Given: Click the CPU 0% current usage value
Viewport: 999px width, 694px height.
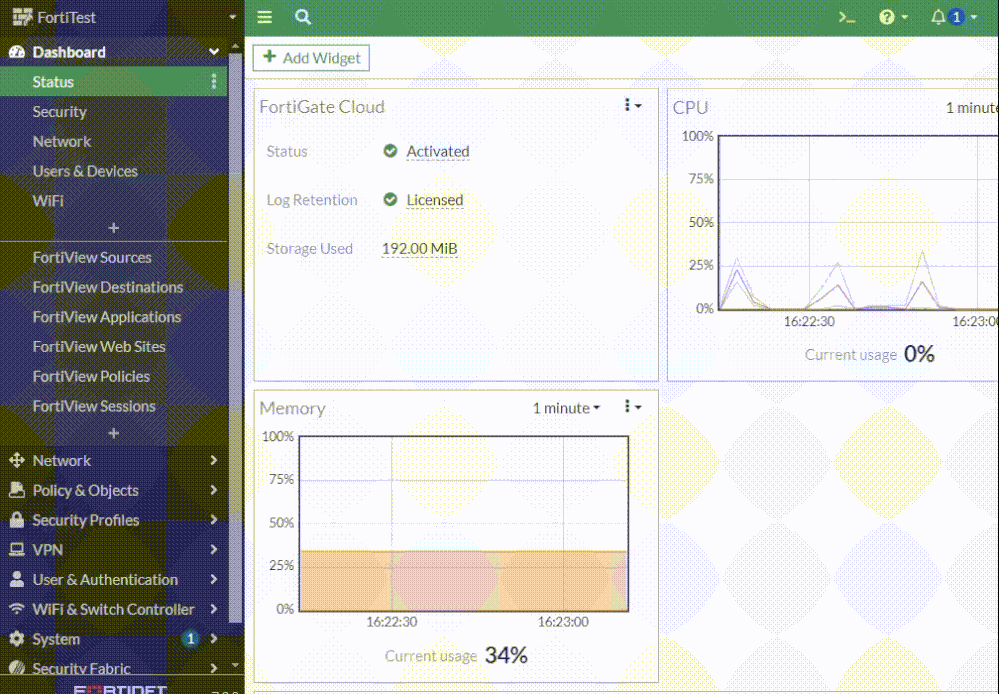Looking at the screenshot, I should [x=919, y=354].
